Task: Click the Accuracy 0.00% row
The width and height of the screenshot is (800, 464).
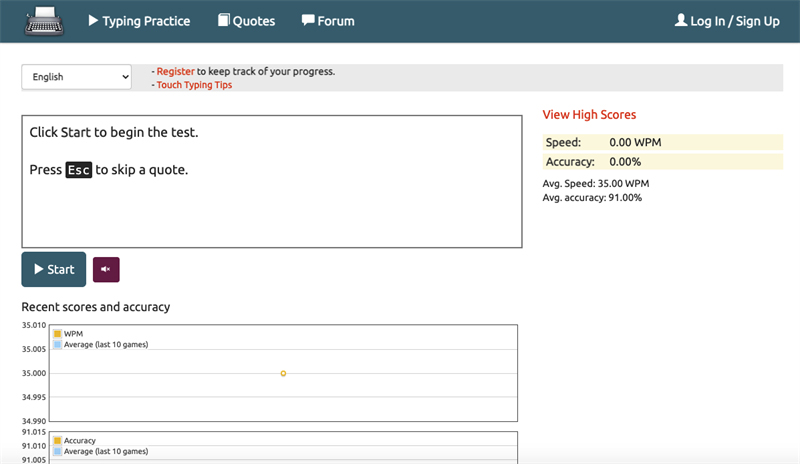Action: (x=662, y=162)
